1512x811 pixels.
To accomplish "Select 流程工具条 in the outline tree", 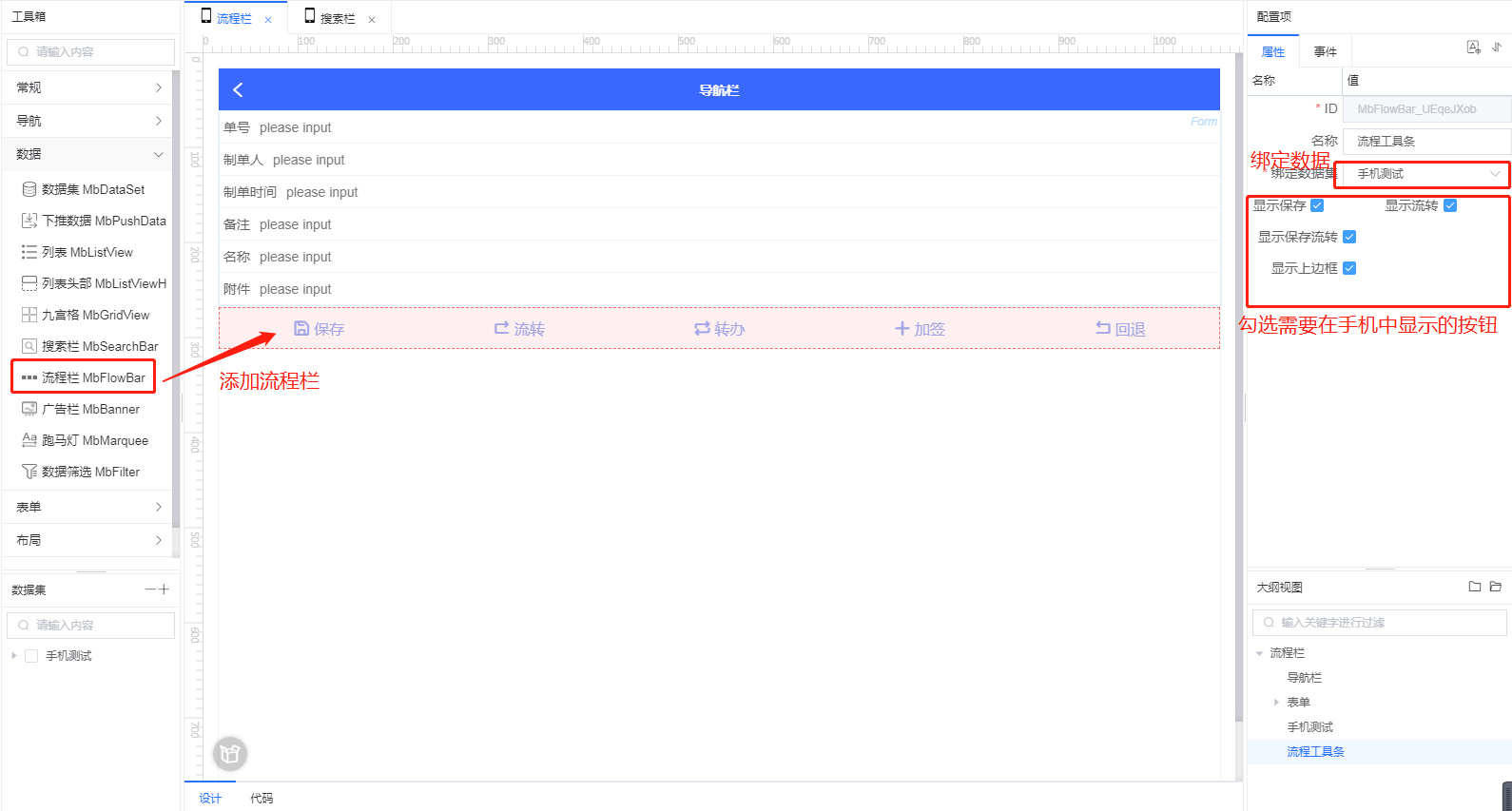I will tap(1315, 751).
